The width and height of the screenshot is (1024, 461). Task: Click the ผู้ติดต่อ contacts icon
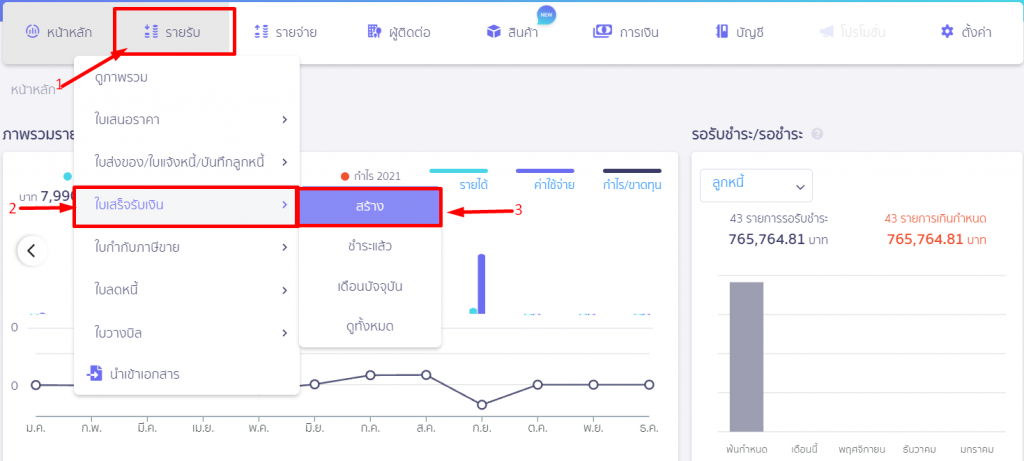click(x=374, y=32)
